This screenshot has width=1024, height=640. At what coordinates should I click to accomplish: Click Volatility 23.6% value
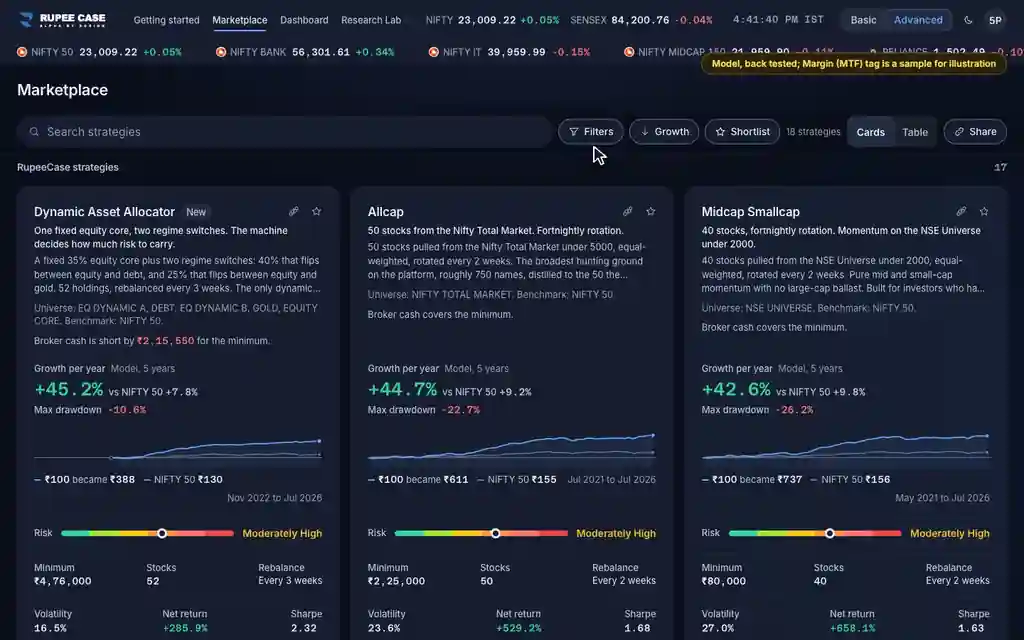tap(384, 628)
